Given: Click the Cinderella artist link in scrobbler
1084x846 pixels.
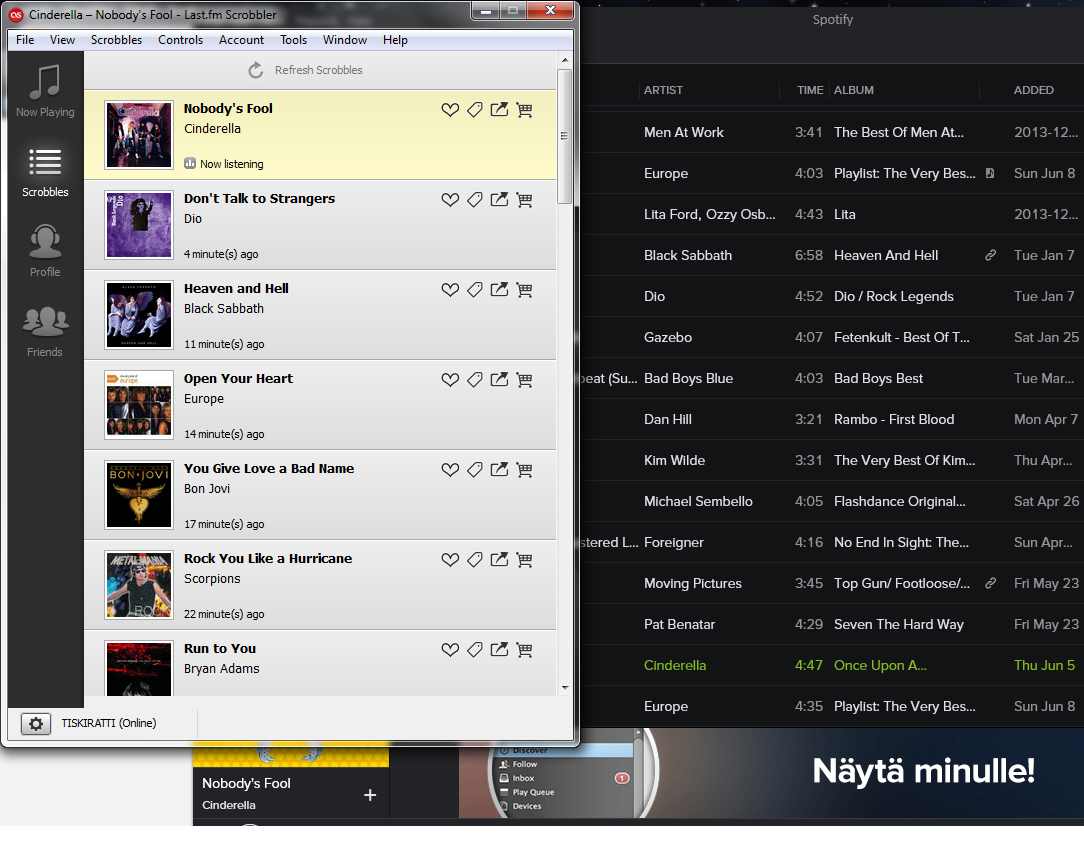Looking at the screenshot, I should (x=212, y=129).
